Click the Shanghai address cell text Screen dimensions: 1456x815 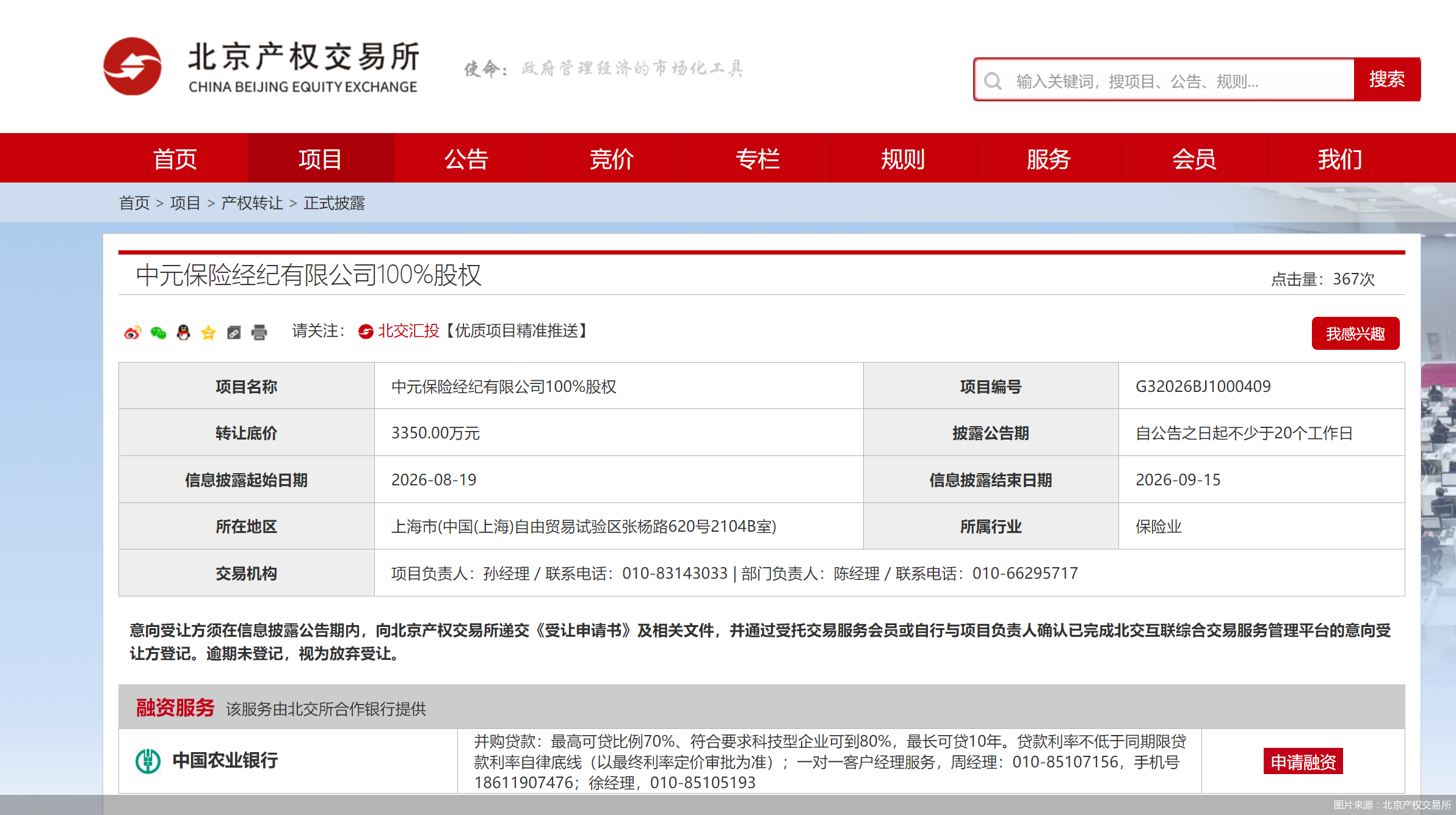584,526
